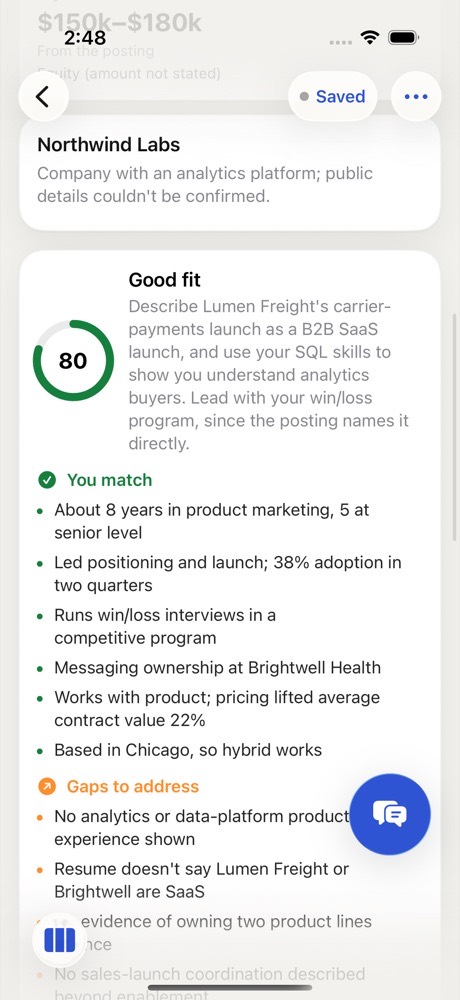
Task: Select the Messaging ownership at Brightwell Health item
Action: 218,668
